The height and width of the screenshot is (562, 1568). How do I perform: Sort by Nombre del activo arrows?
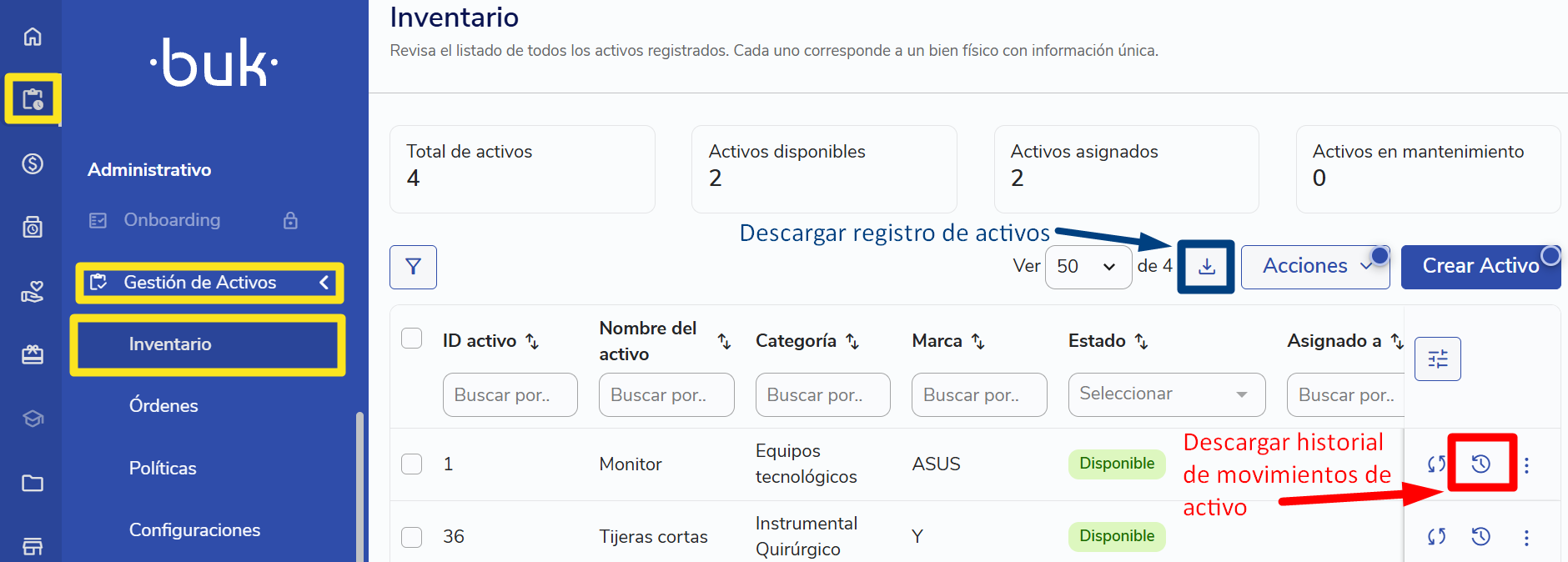(x=725, y=341)
